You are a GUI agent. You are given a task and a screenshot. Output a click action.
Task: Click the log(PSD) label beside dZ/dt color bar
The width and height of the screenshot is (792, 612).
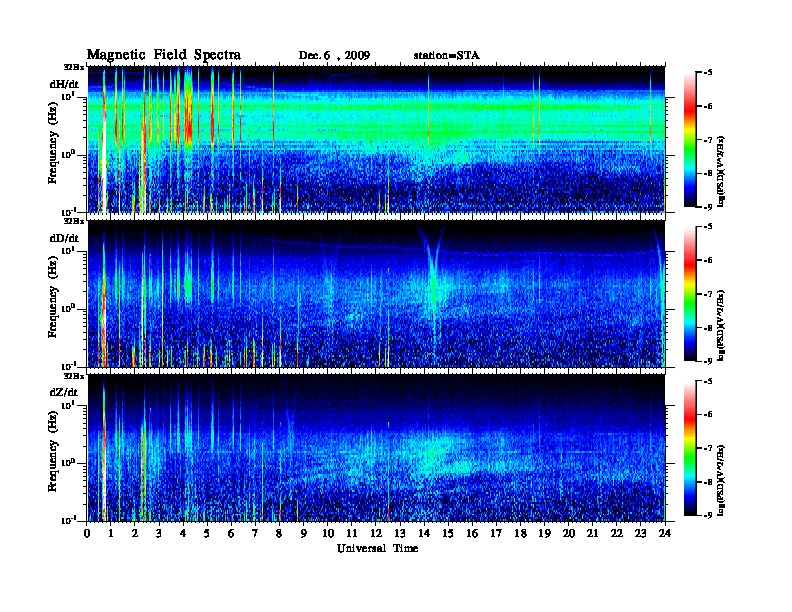[x=721, y=480]
